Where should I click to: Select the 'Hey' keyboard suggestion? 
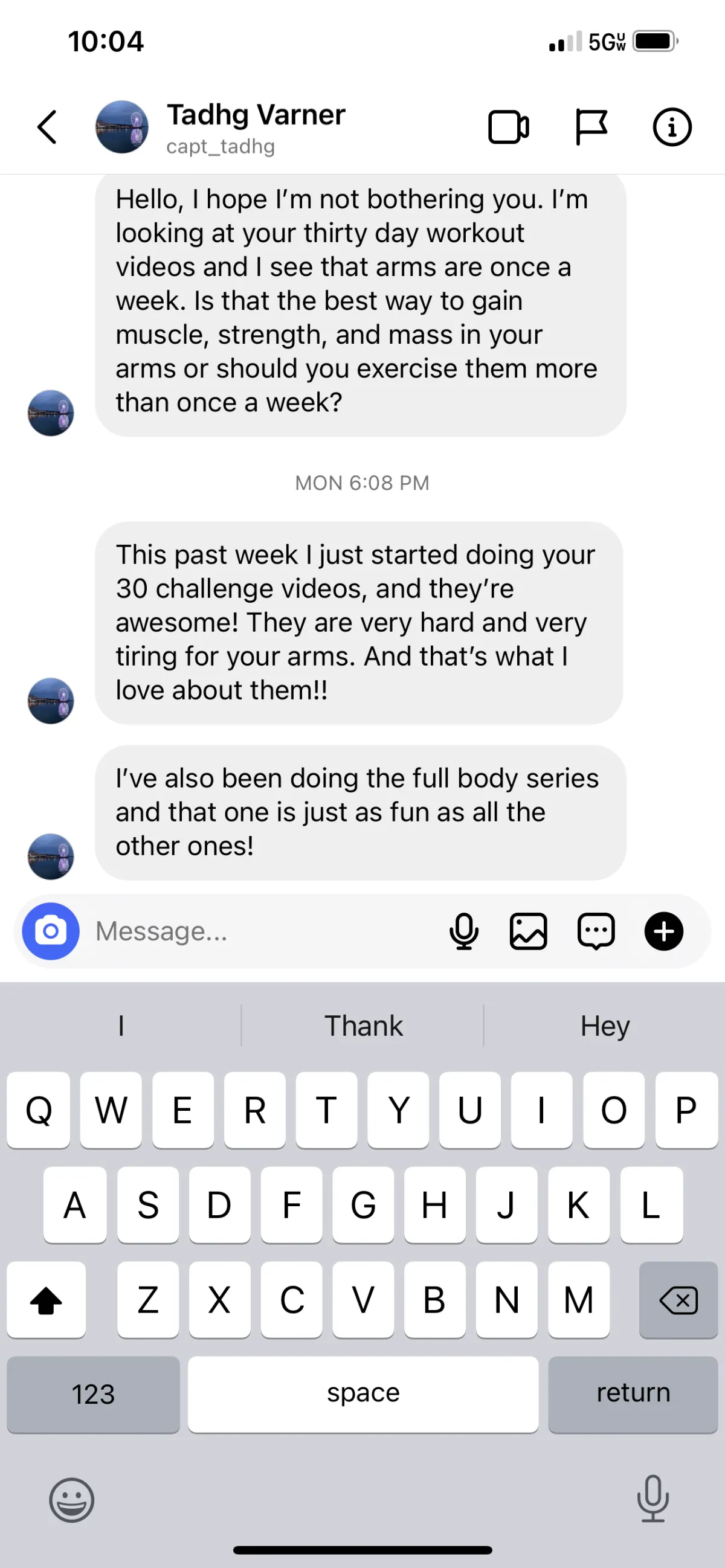pos(605,1026)
